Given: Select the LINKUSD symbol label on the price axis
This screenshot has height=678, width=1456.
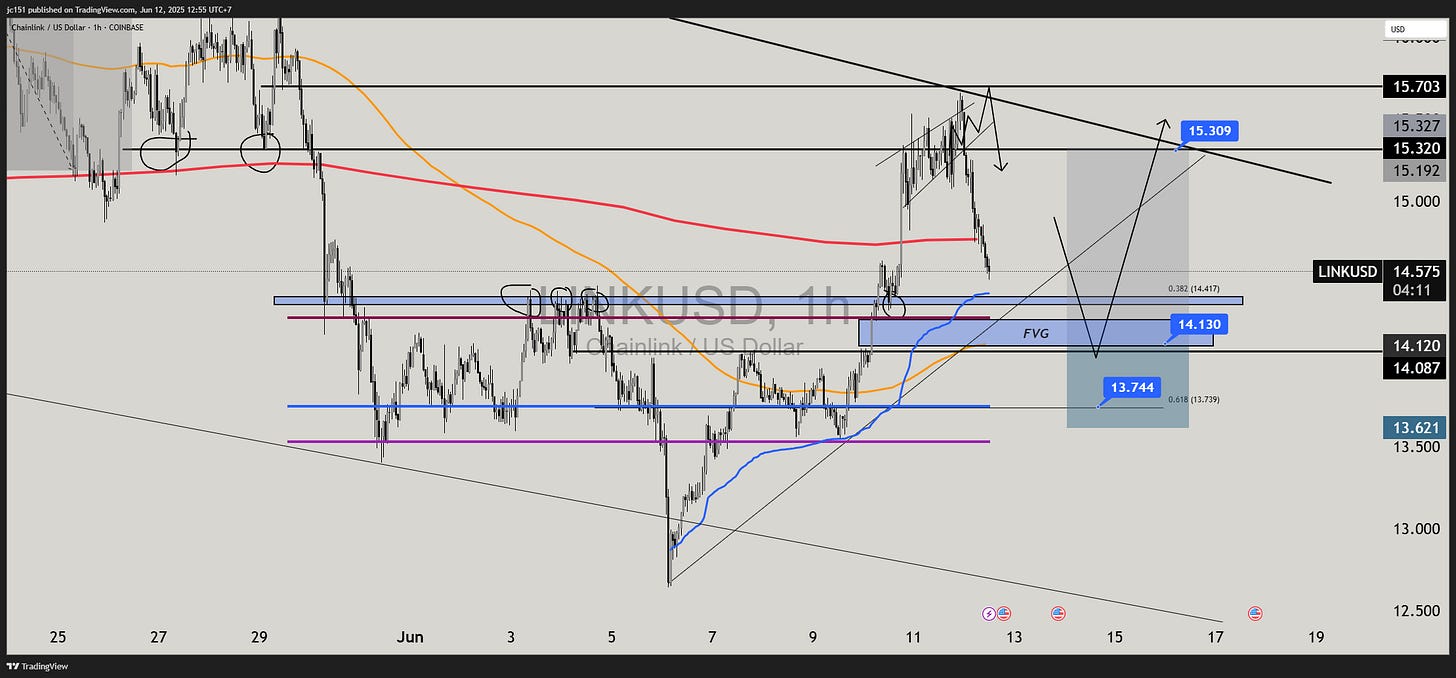Looking at the screenshot, I should click(x=1347, y=271).
